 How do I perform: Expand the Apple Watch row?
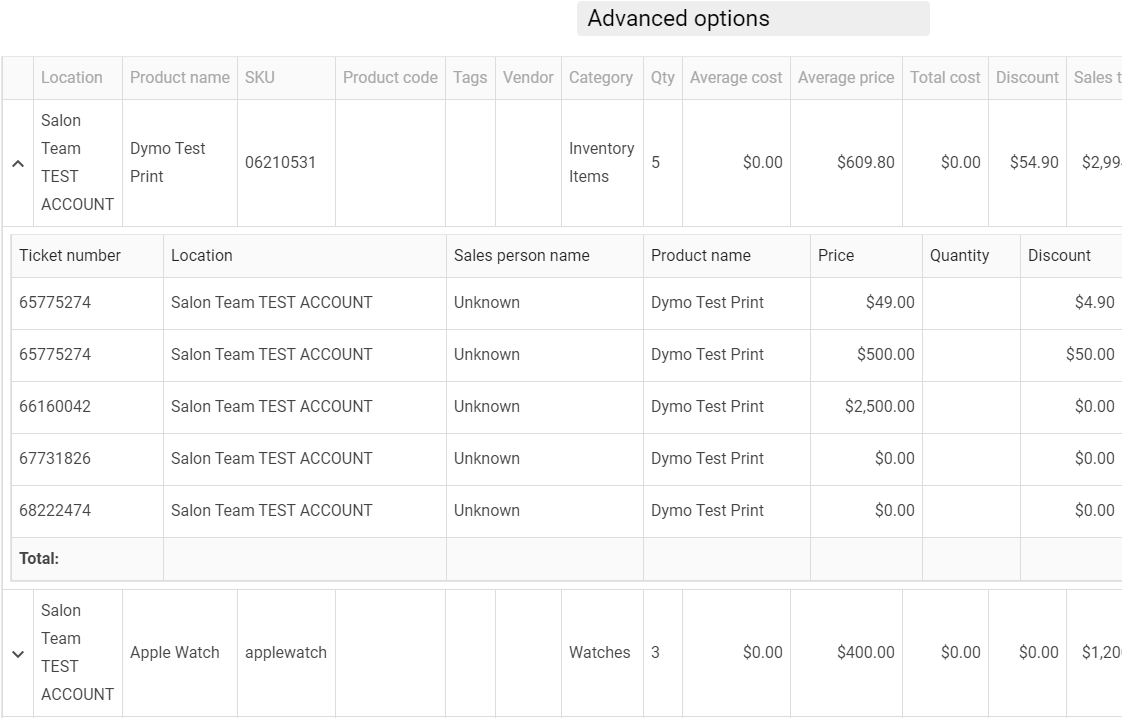tap(18, 653)
